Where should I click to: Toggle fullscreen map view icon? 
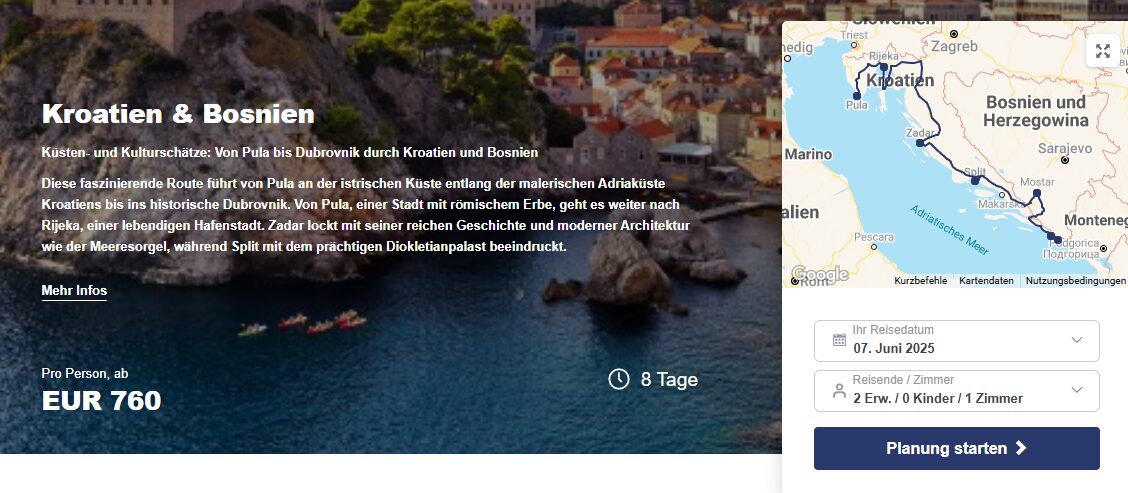pos(1103,51)
